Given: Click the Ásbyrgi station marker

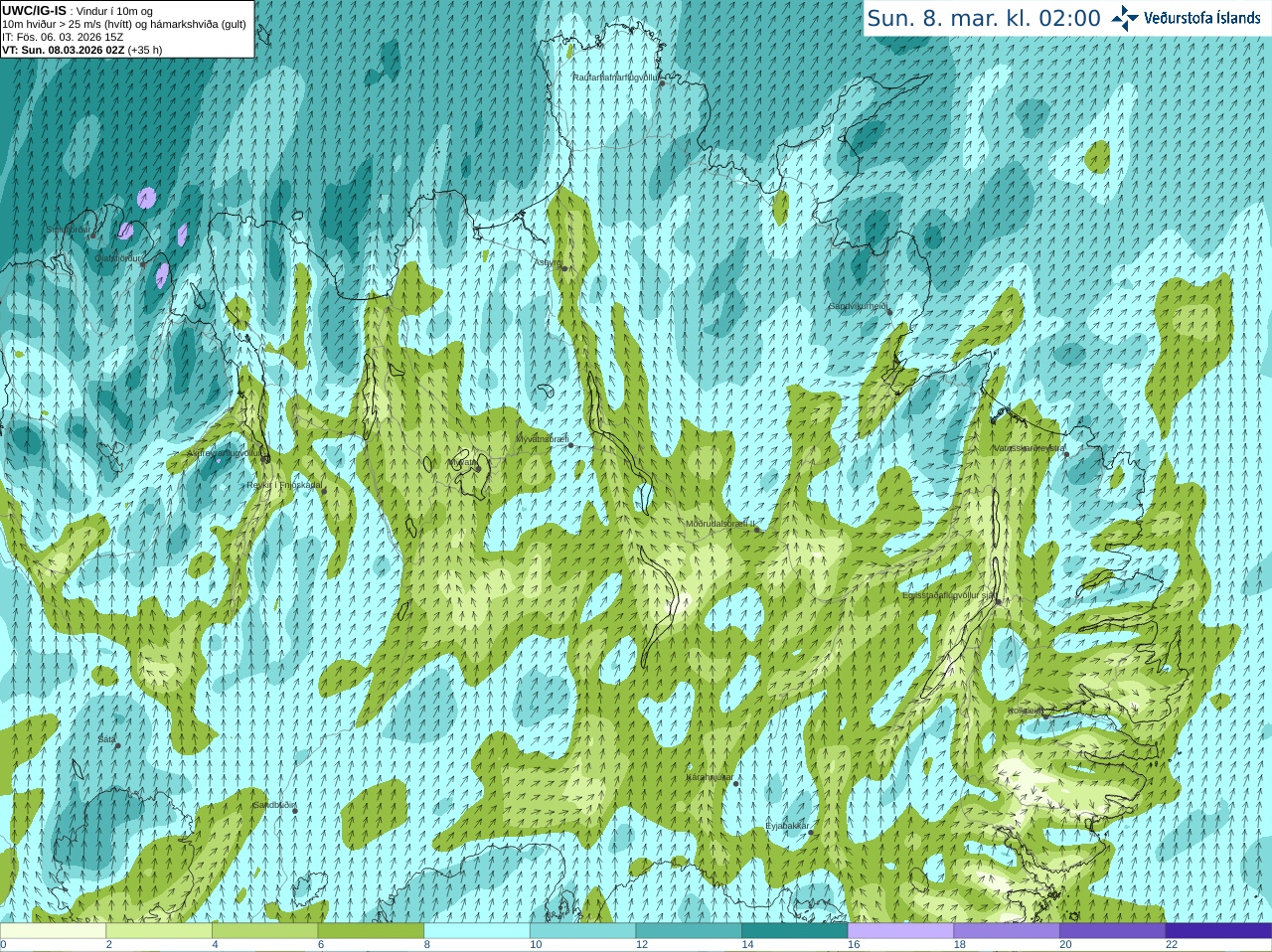Looking at the screenshot, I should click(x=563, y=267).
